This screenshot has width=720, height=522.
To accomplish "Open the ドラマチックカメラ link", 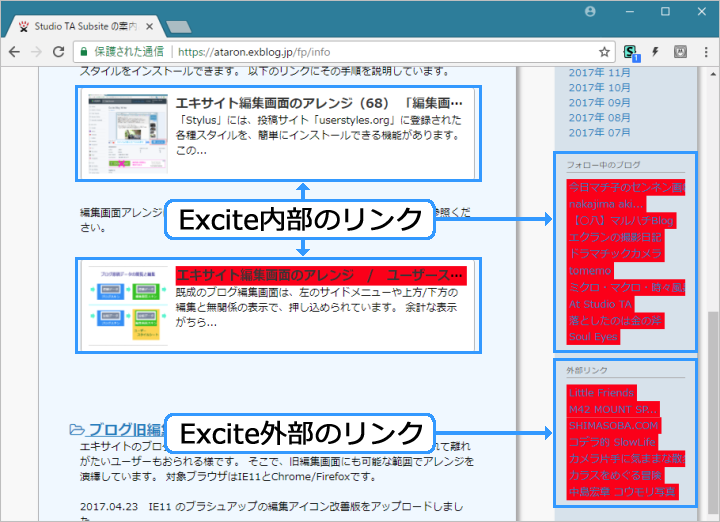I will coord(615,254).
